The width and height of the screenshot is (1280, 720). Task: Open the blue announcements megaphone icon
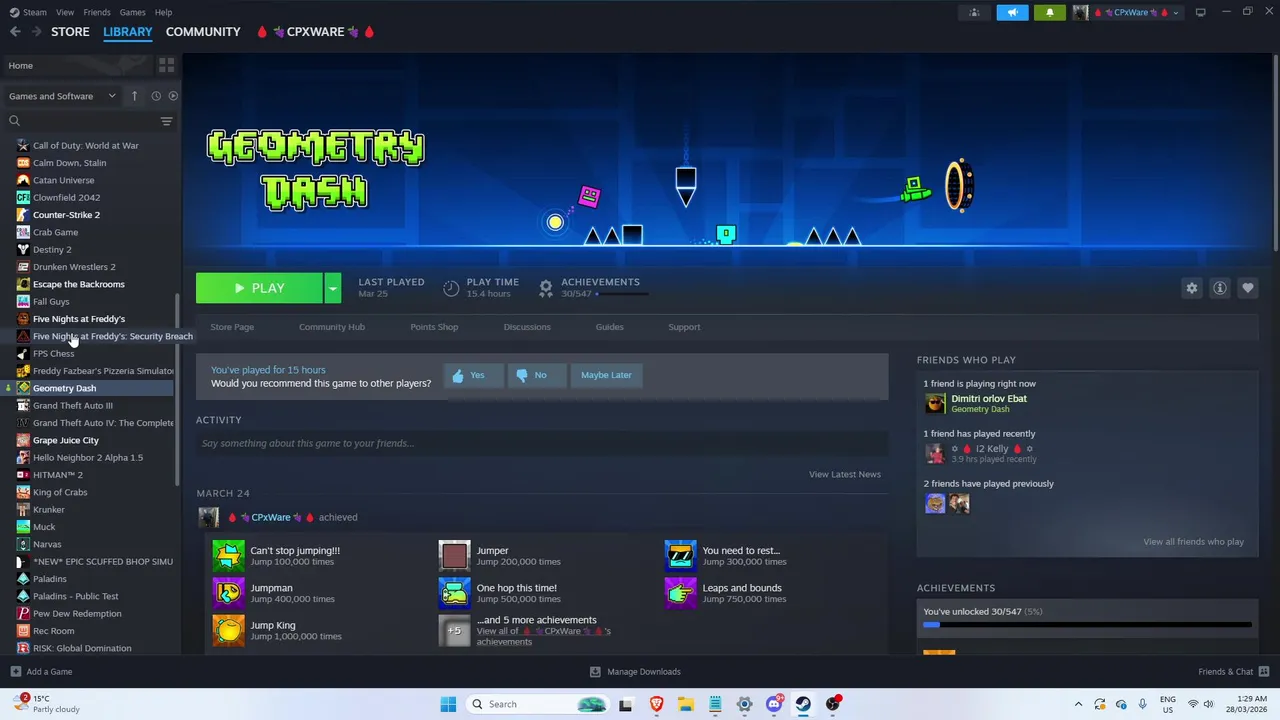tap(1012, 12)
